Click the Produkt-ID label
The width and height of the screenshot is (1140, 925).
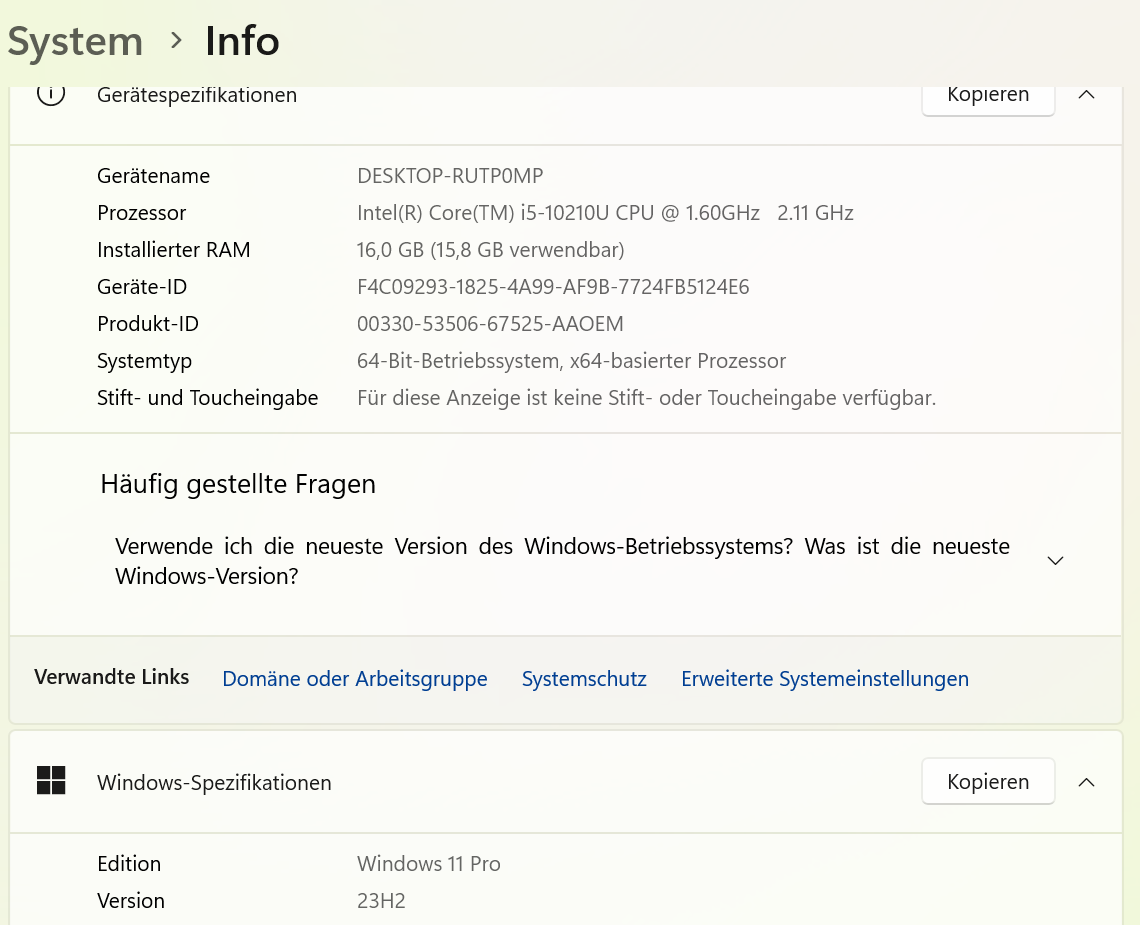point(148,324)
